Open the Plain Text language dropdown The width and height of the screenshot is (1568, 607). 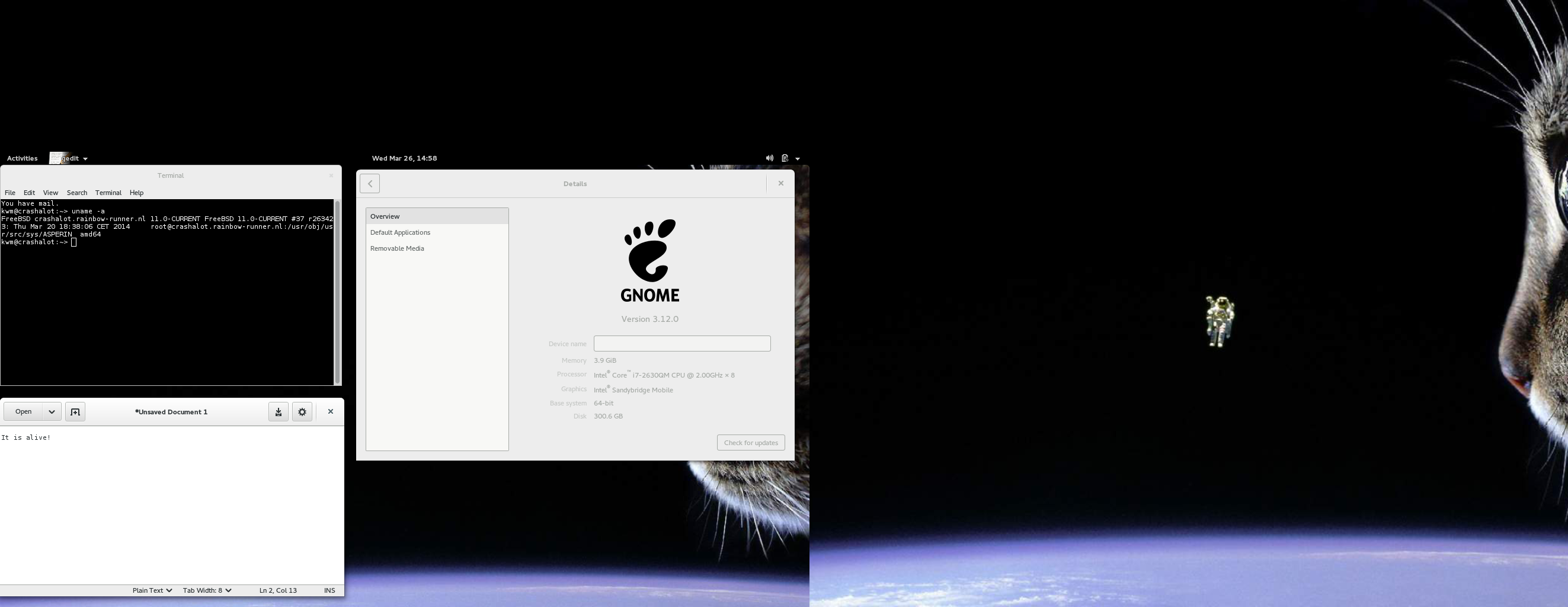[152, 590]
